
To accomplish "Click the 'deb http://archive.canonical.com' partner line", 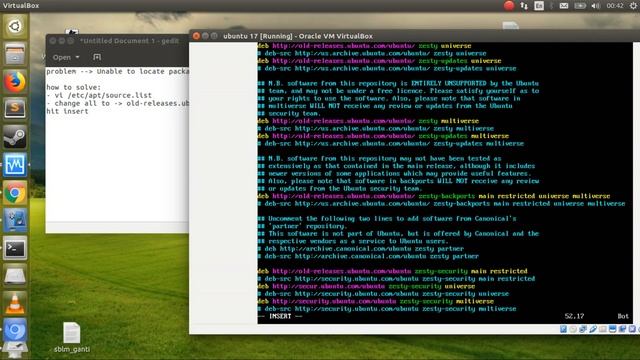I will click(x=361, y=249).
